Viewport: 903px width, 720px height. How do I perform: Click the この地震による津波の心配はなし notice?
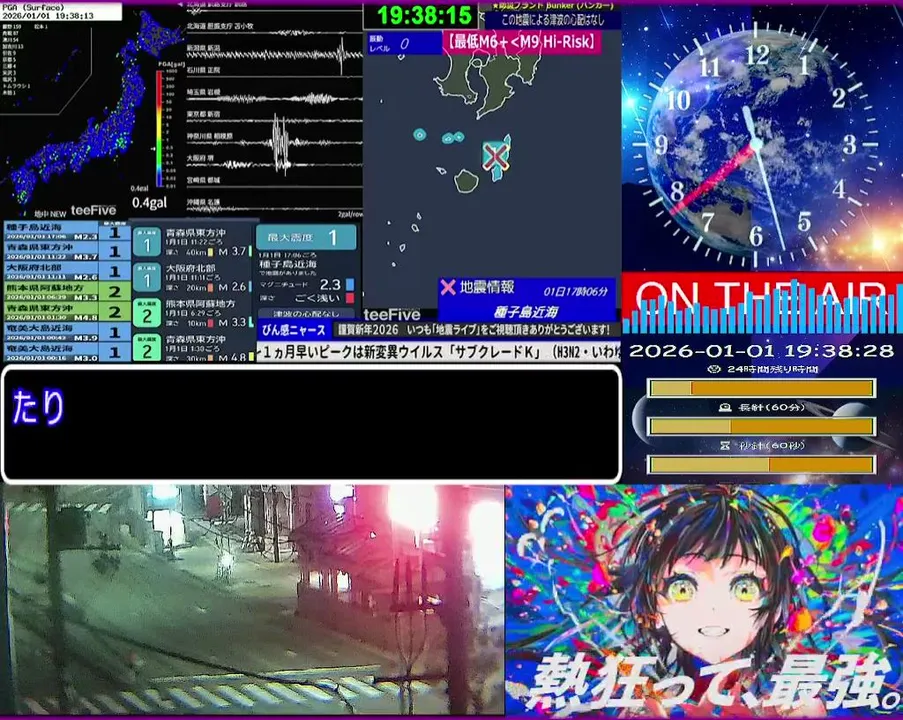coord(552,20)
